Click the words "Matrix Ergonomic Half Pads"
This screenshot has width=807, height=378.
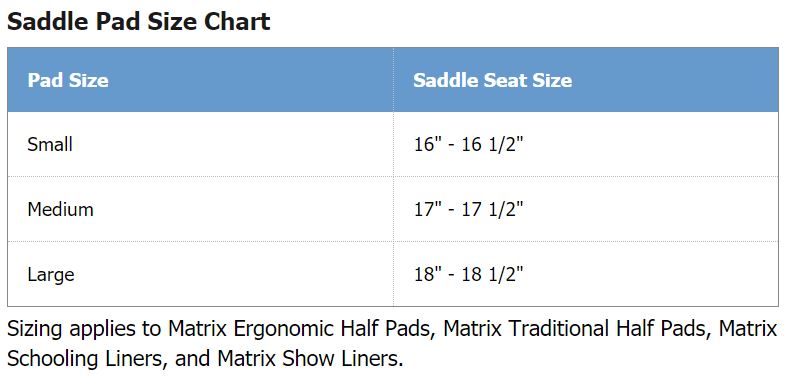[x=303, y=329]
